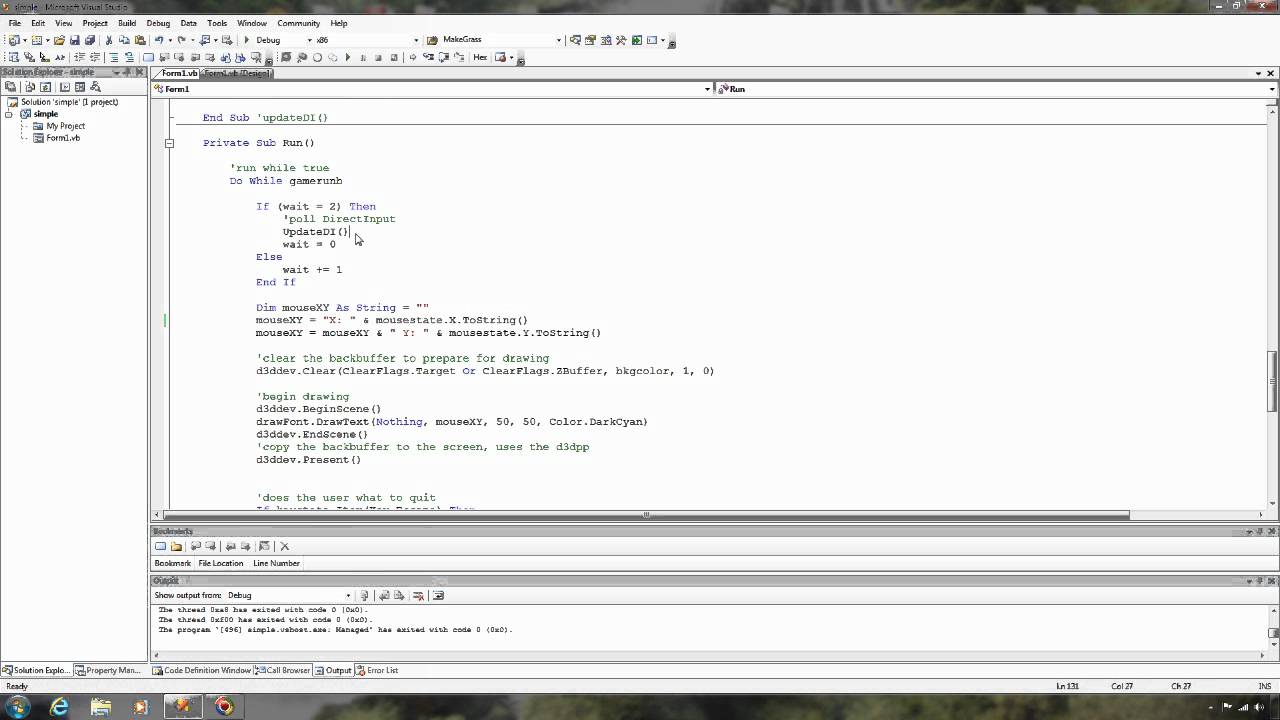Switch to the Form1.vb [Design] tab
The image size is (1280, 720).
pos(237,73)
